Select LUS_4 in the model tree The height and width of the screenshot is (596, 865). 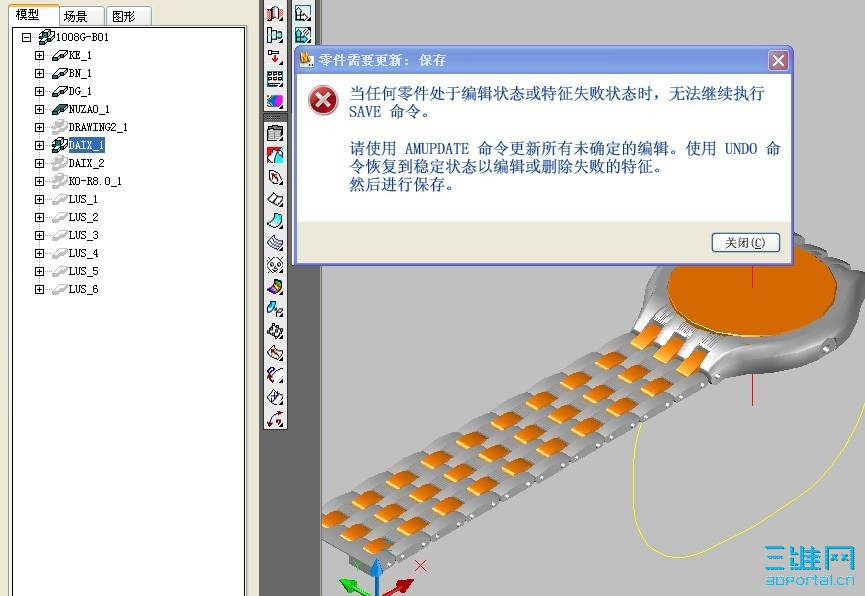(x=83, y=253)
